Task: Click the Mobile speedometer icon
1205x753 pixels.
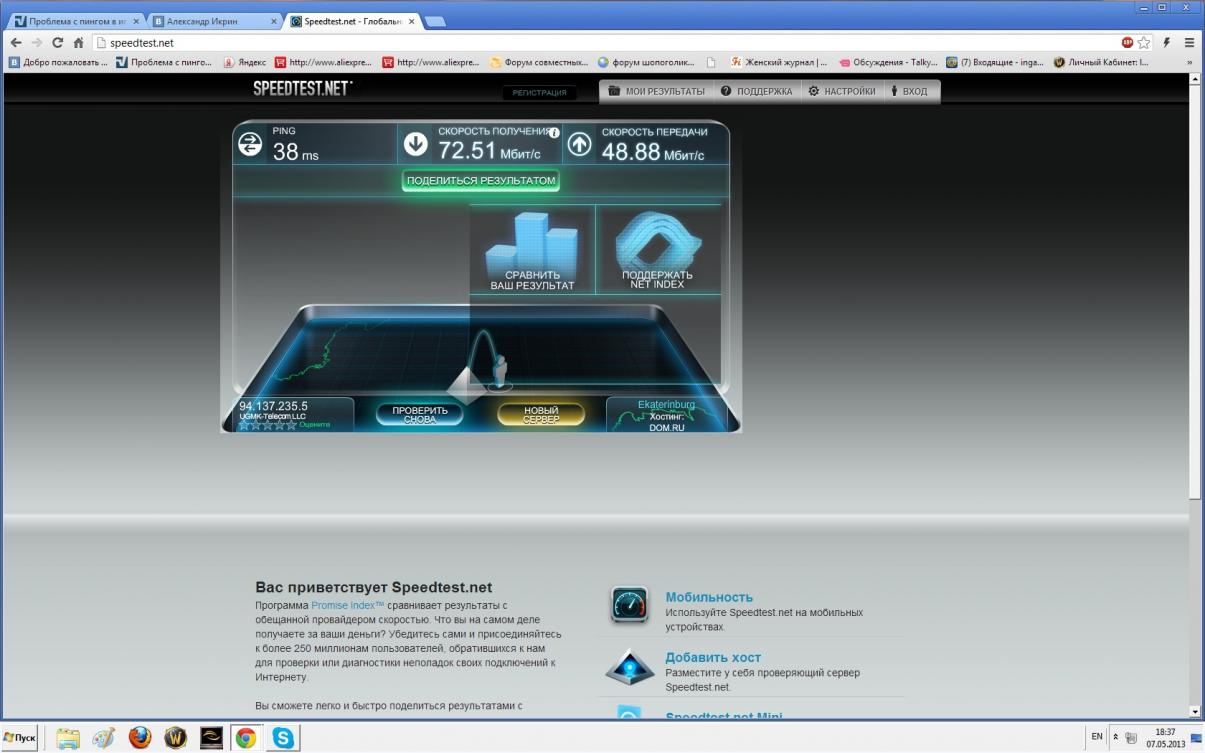Action: point(629,605)
